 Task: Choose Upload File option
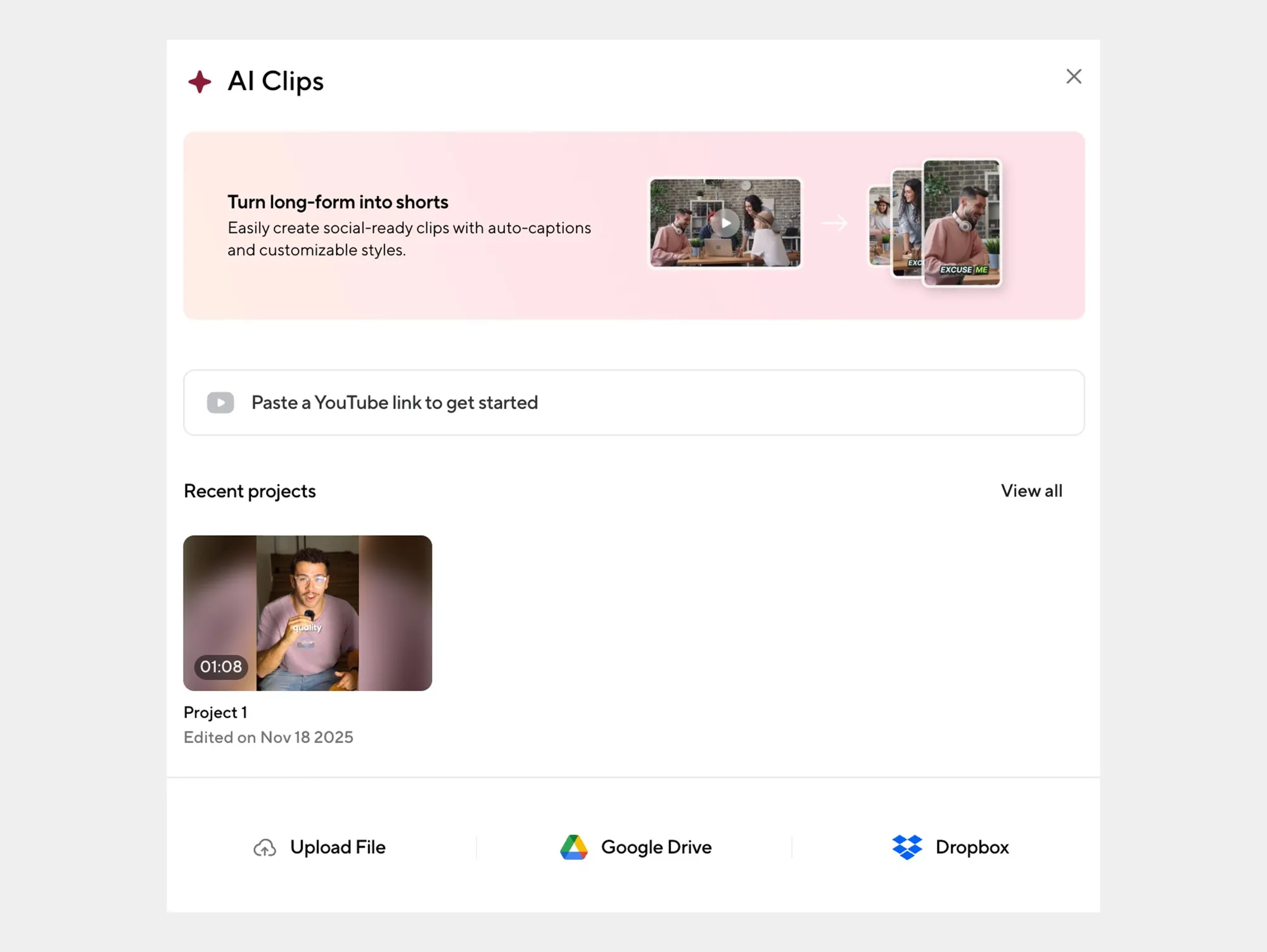click(x=338, y=847)
